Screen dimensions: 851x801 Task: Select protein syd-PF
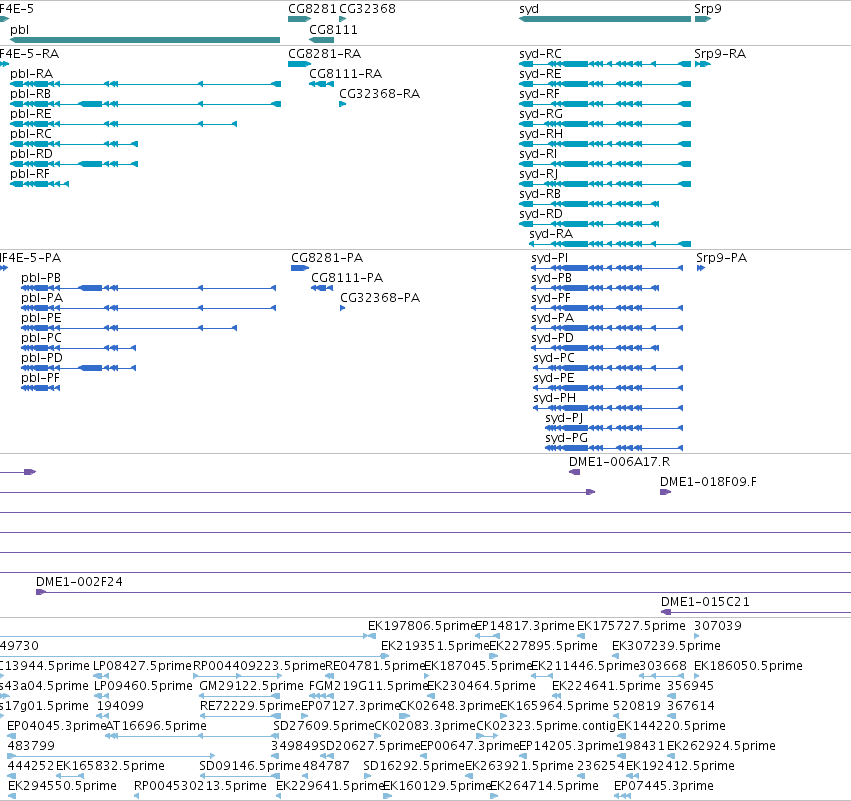607,308
